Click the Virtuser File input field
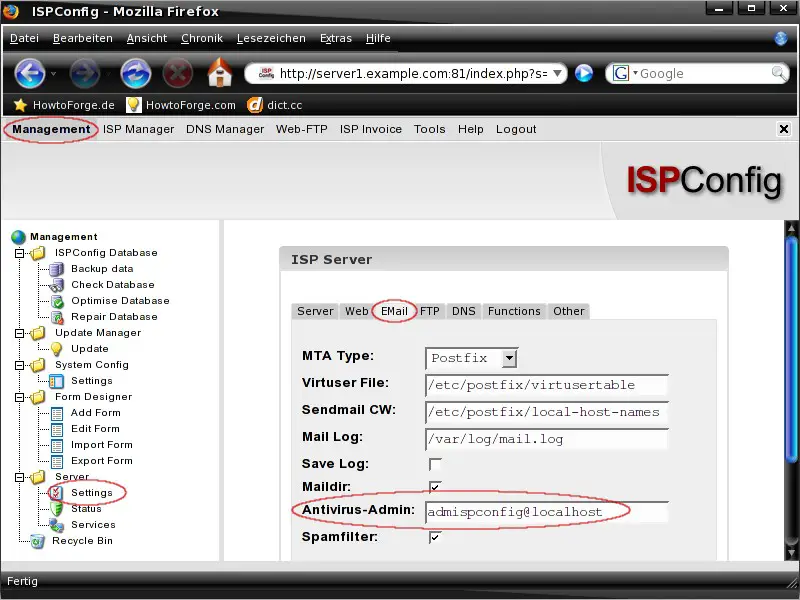The height and width of the screenshot is (600, 800). point(546,385)
